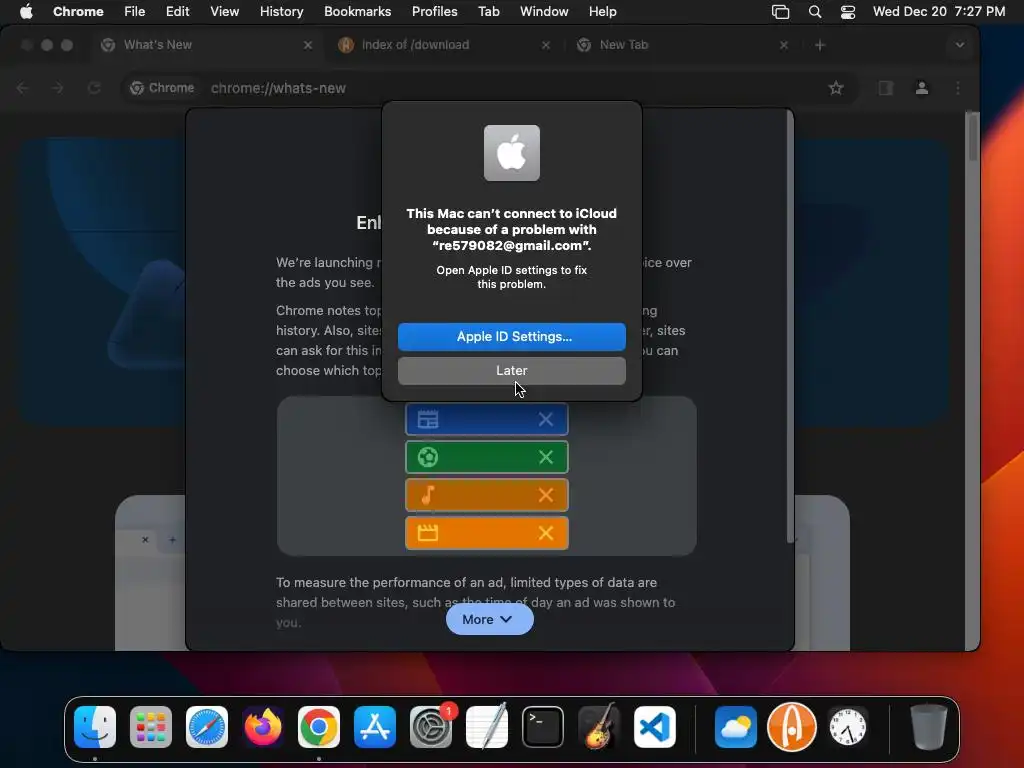The image size is (1024, 768).
Task: Open the View menu
Action: pyautogui.click(x=224, y=11)
